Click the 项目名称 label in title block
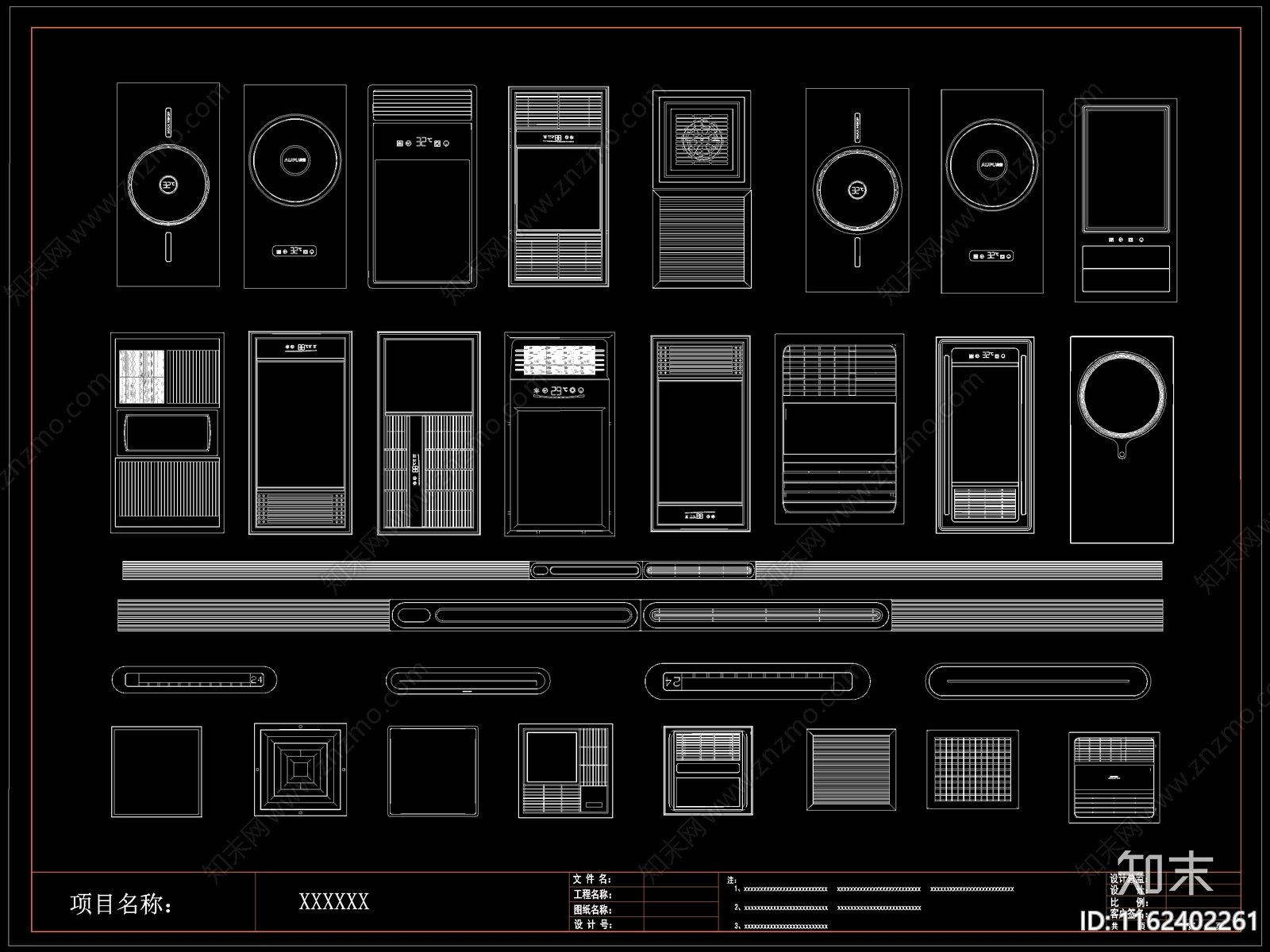Image resolution: width=1270 pixels, height=952 pixels. (121, 904)
